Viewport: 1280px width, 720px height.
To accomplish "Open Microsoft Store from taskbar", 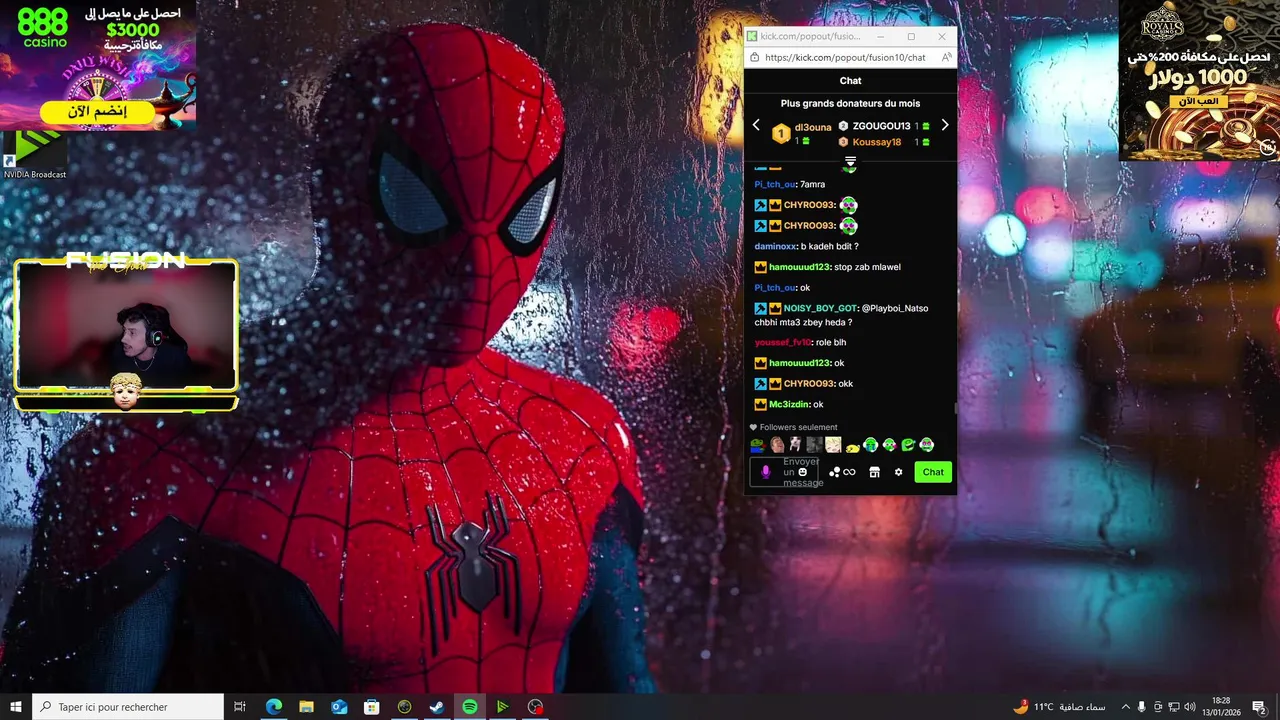I will (x=372, y=707).
